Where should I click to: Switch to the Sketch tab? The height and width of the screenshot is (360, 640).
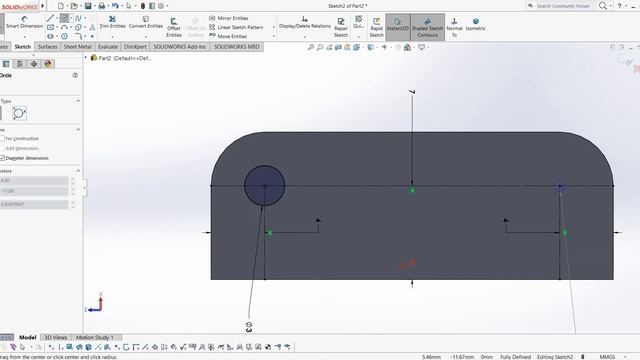pos(22,47)
